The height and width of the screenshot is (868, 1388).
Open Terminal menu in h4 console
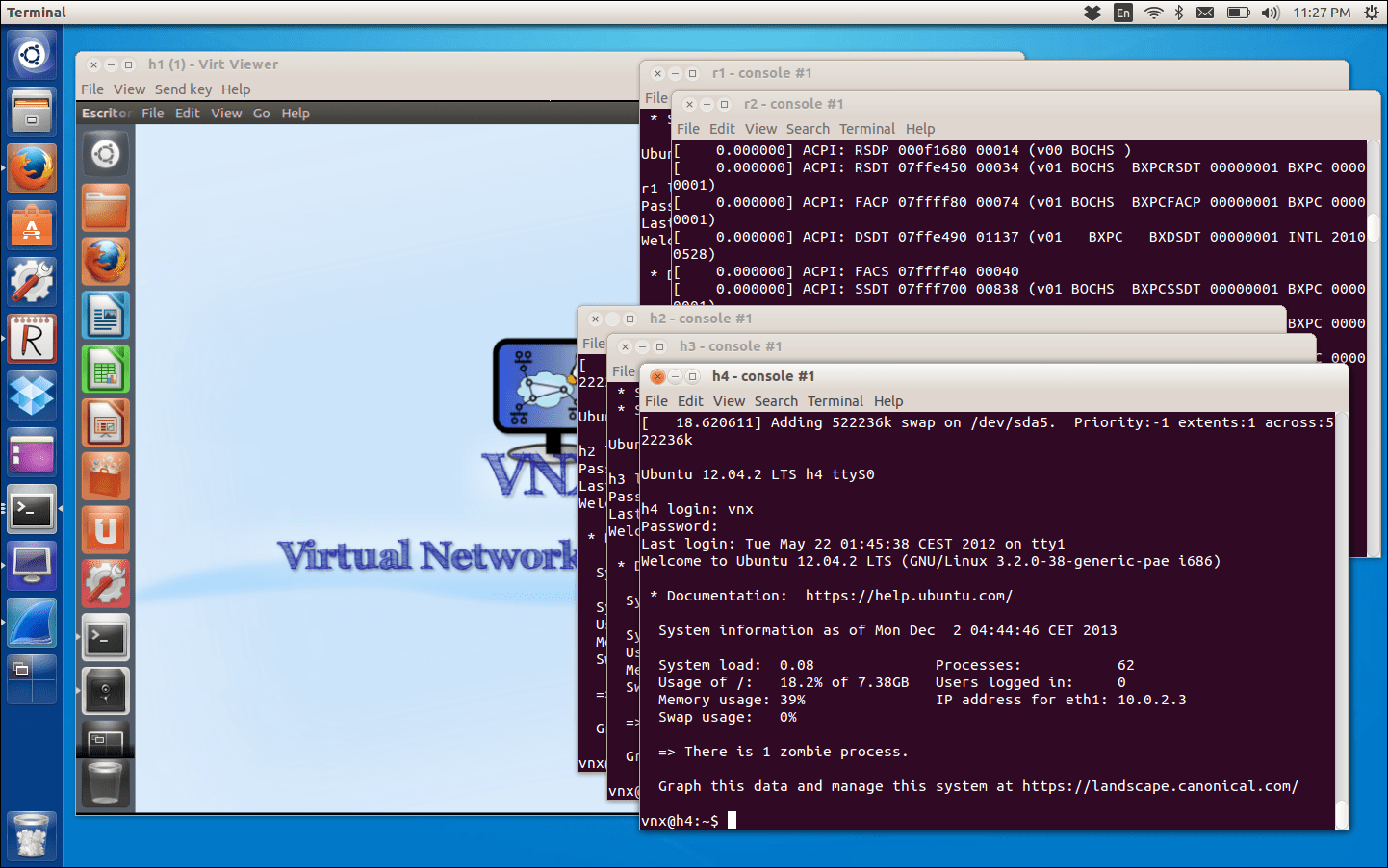pos(835,401)
